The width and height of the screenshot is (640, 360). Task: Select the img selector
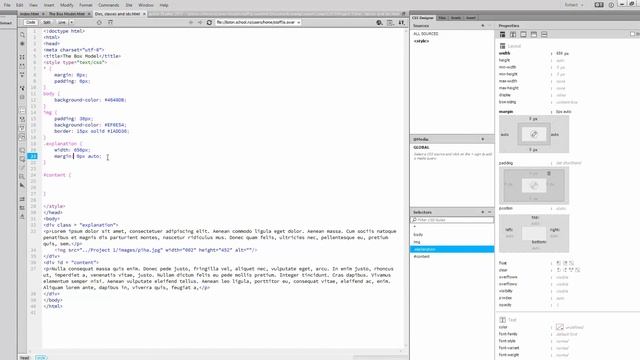(x=452, y=242)
